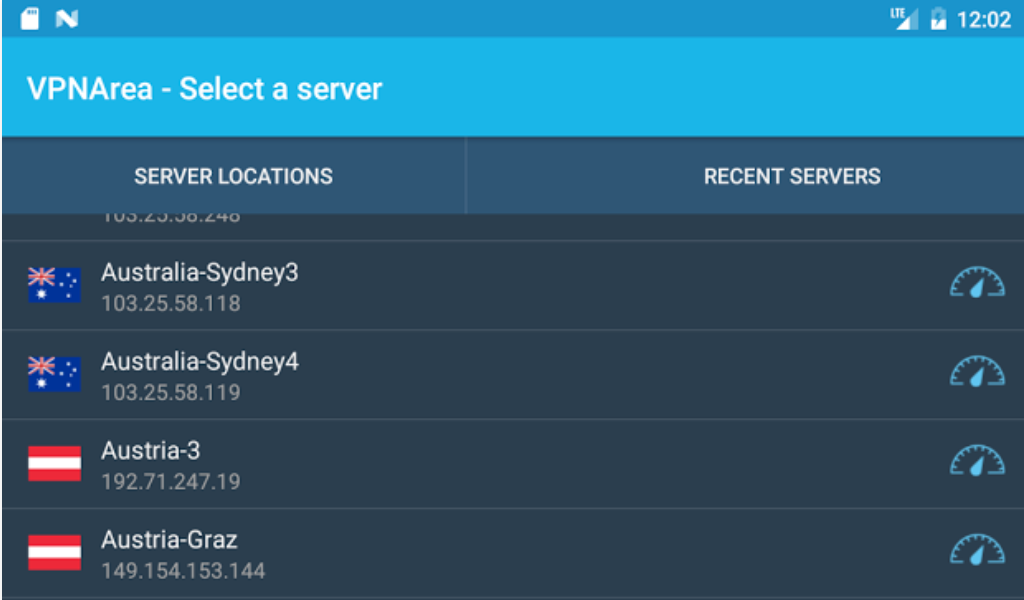Click the VPNArea - Select a server title
The image size is (1024, 600).
(204, 89)
